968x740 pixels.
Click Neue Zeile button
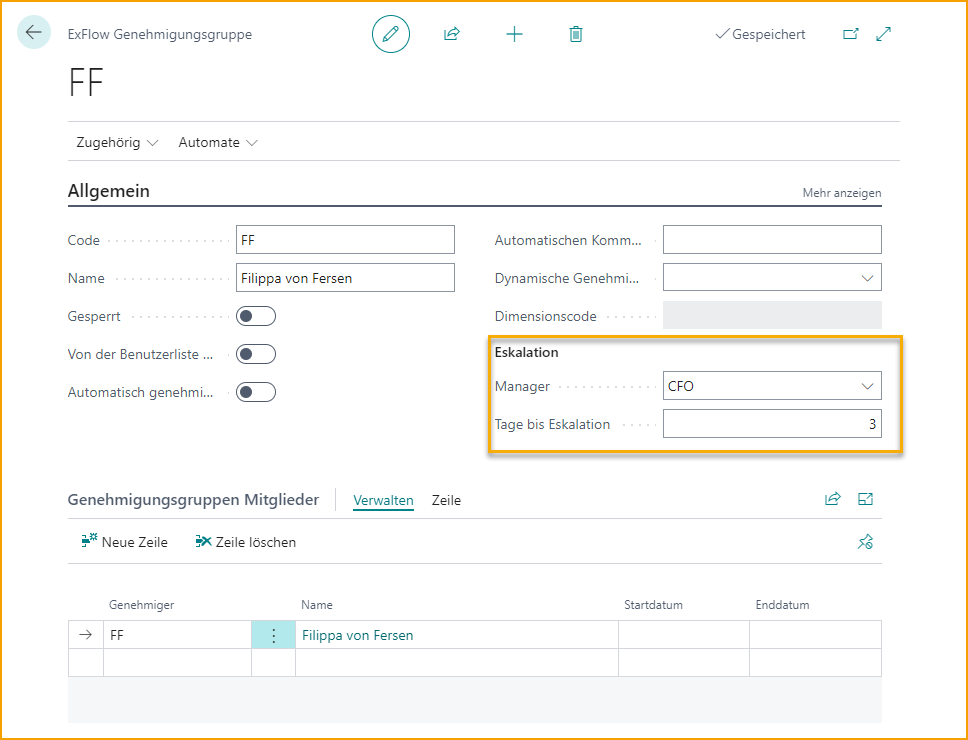(125, 542)
